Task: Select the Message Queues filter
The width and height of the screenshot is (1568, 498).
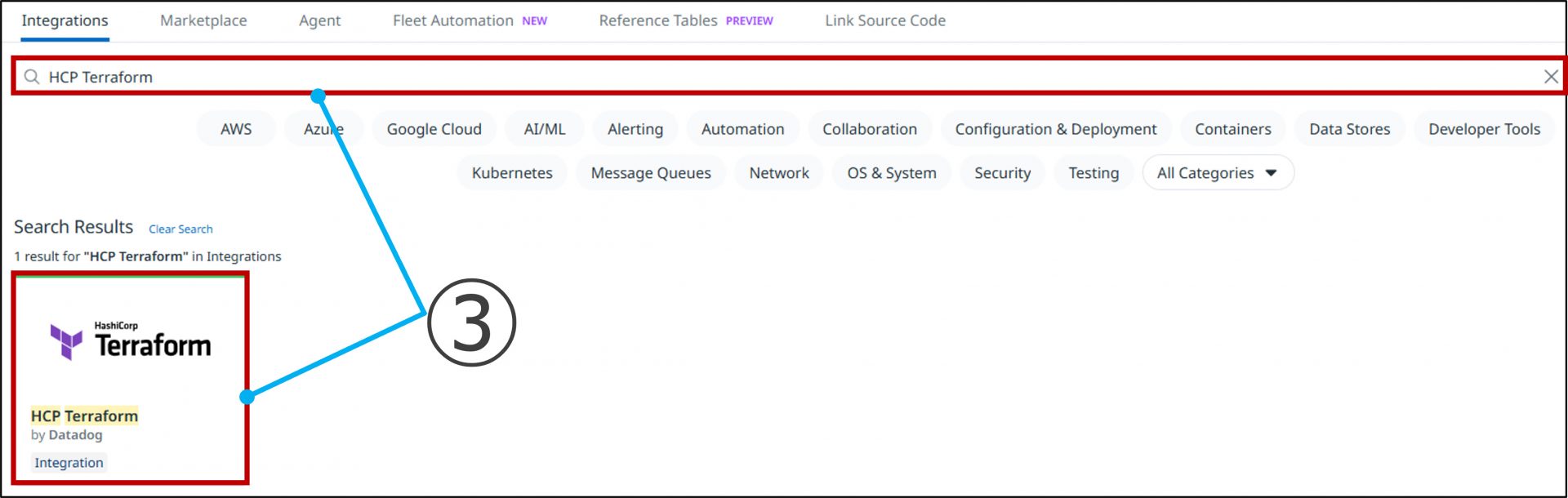Action: click(651, 173)
